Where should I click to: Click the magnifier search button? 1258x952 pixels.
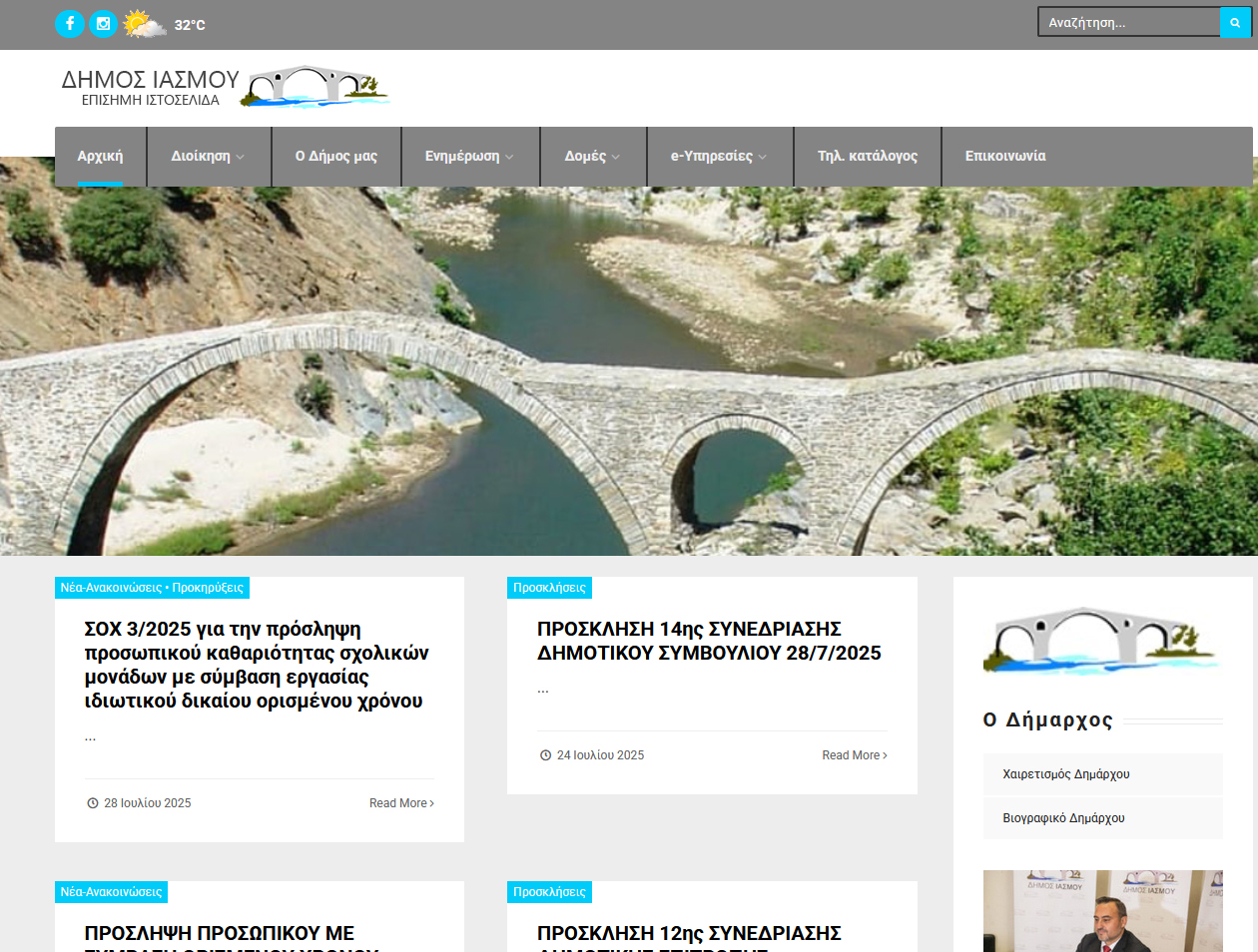point(1235,22)
